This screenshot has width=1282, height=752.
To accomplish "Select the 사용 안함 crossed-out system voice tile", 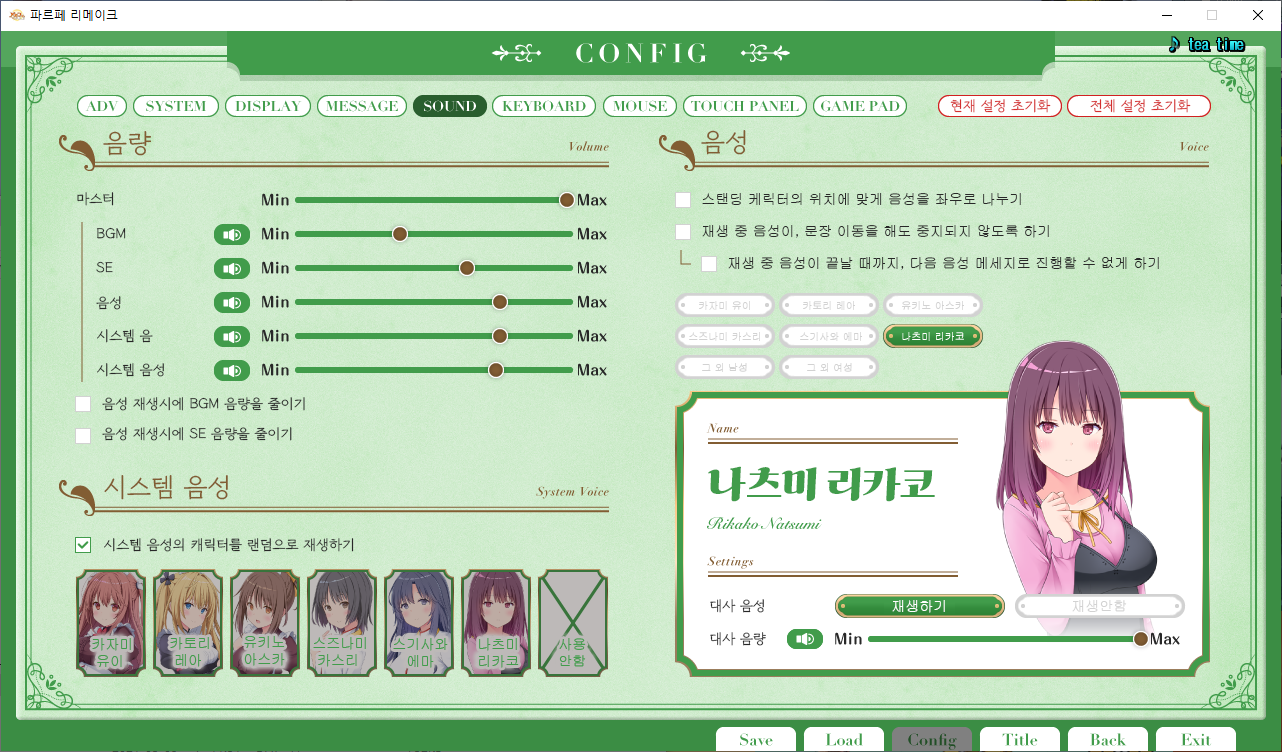I will tap(573, 624).
